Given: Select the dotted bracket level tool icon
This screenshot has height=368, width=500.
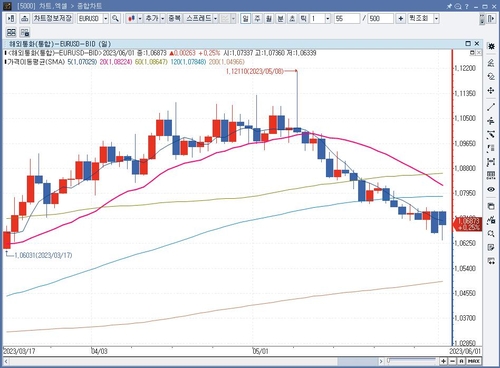Looking at the screenshot, I should 491,149.
